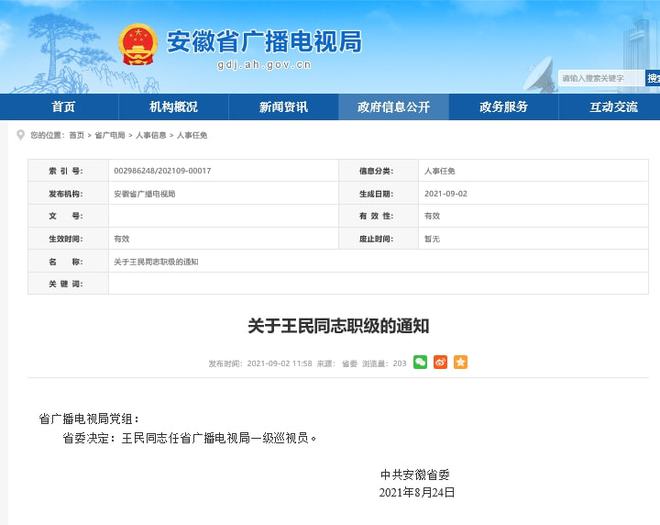Go to 新闻资讯 section

click(283, 107)
